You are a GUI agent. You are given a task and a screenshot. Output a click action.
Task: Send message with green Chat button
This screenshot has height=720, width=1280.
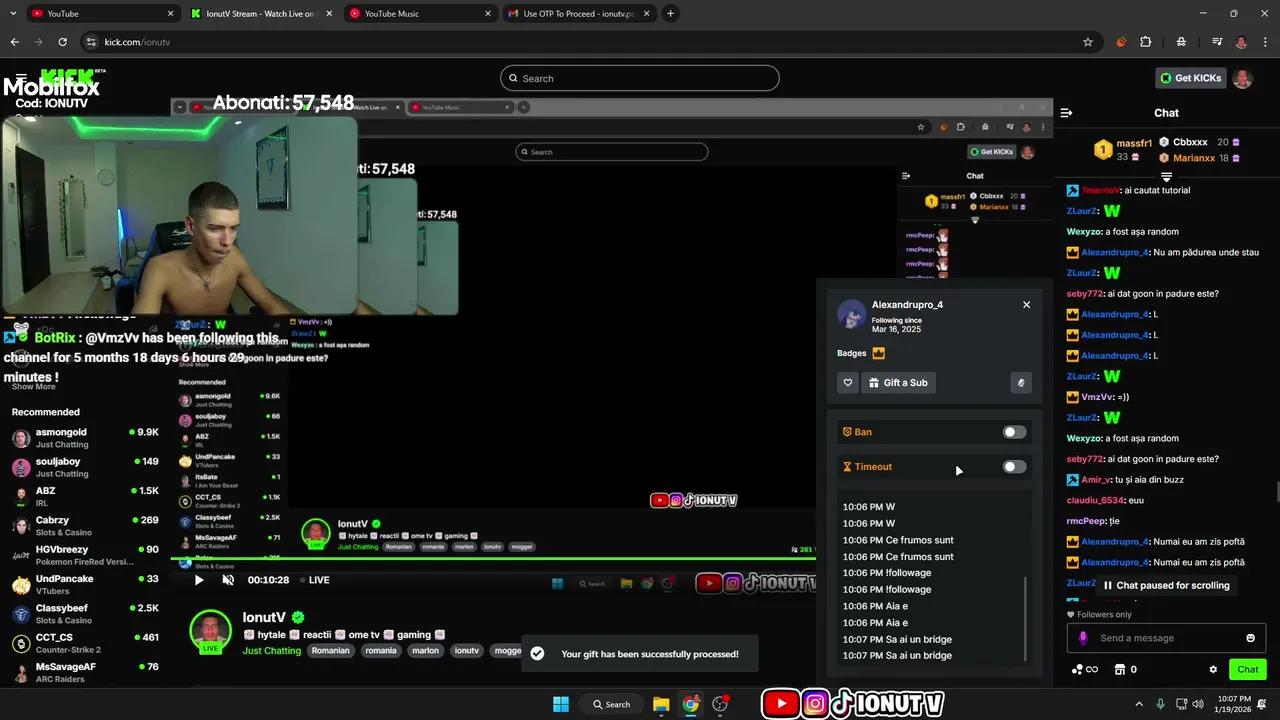(x=1247, y=669)
